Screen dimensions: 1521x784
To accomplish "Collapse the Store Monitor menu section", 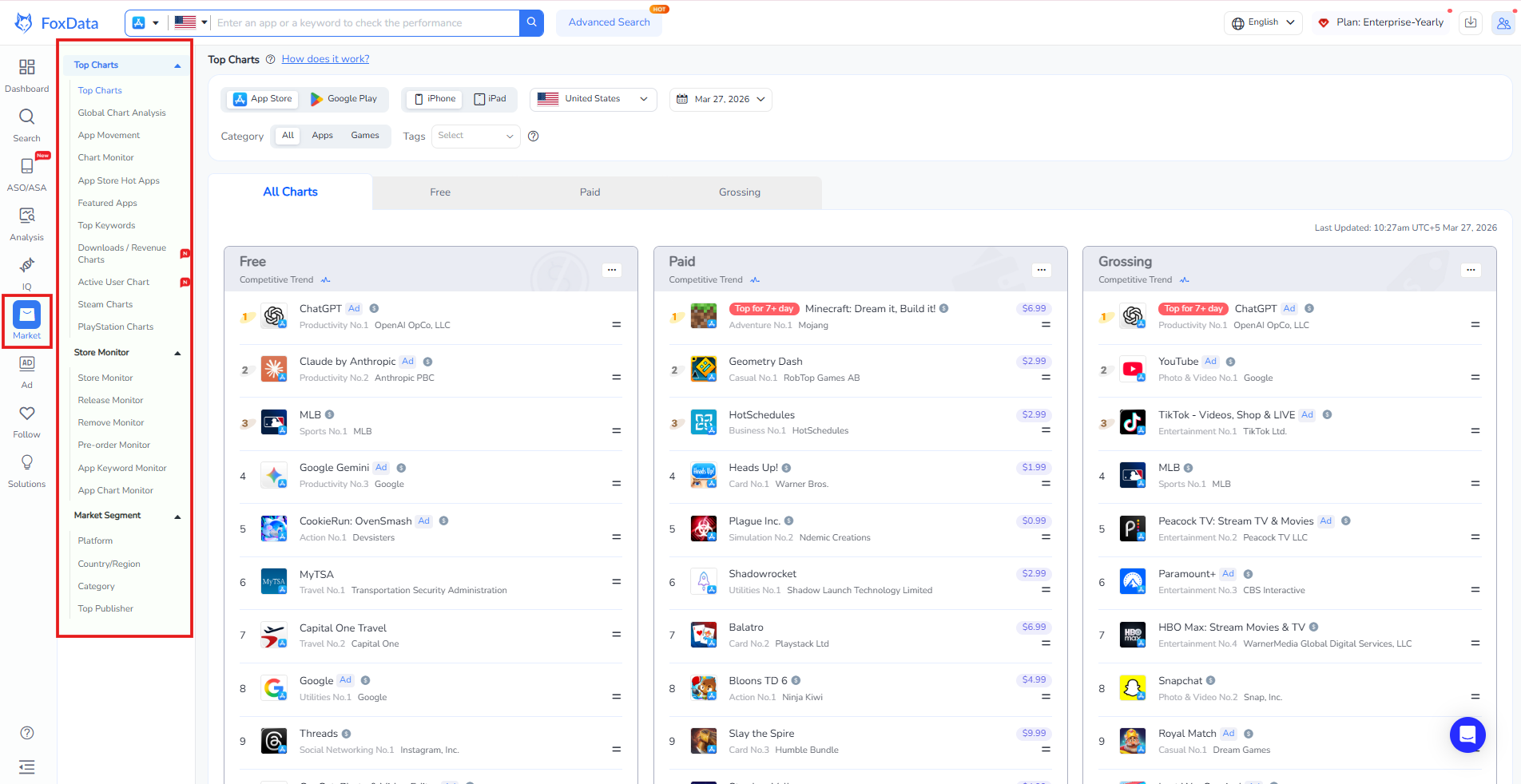I will [177, 353].
